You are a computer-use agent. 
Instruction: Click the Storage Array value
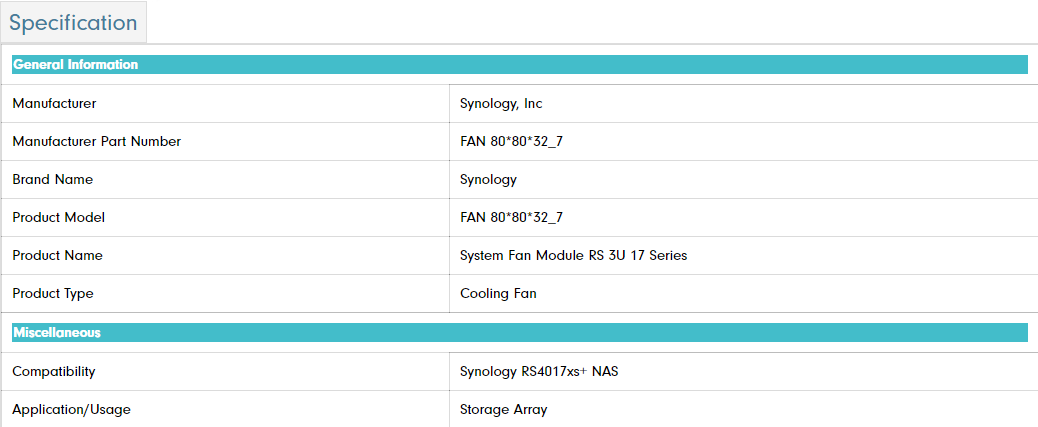[x=503, y=409]
